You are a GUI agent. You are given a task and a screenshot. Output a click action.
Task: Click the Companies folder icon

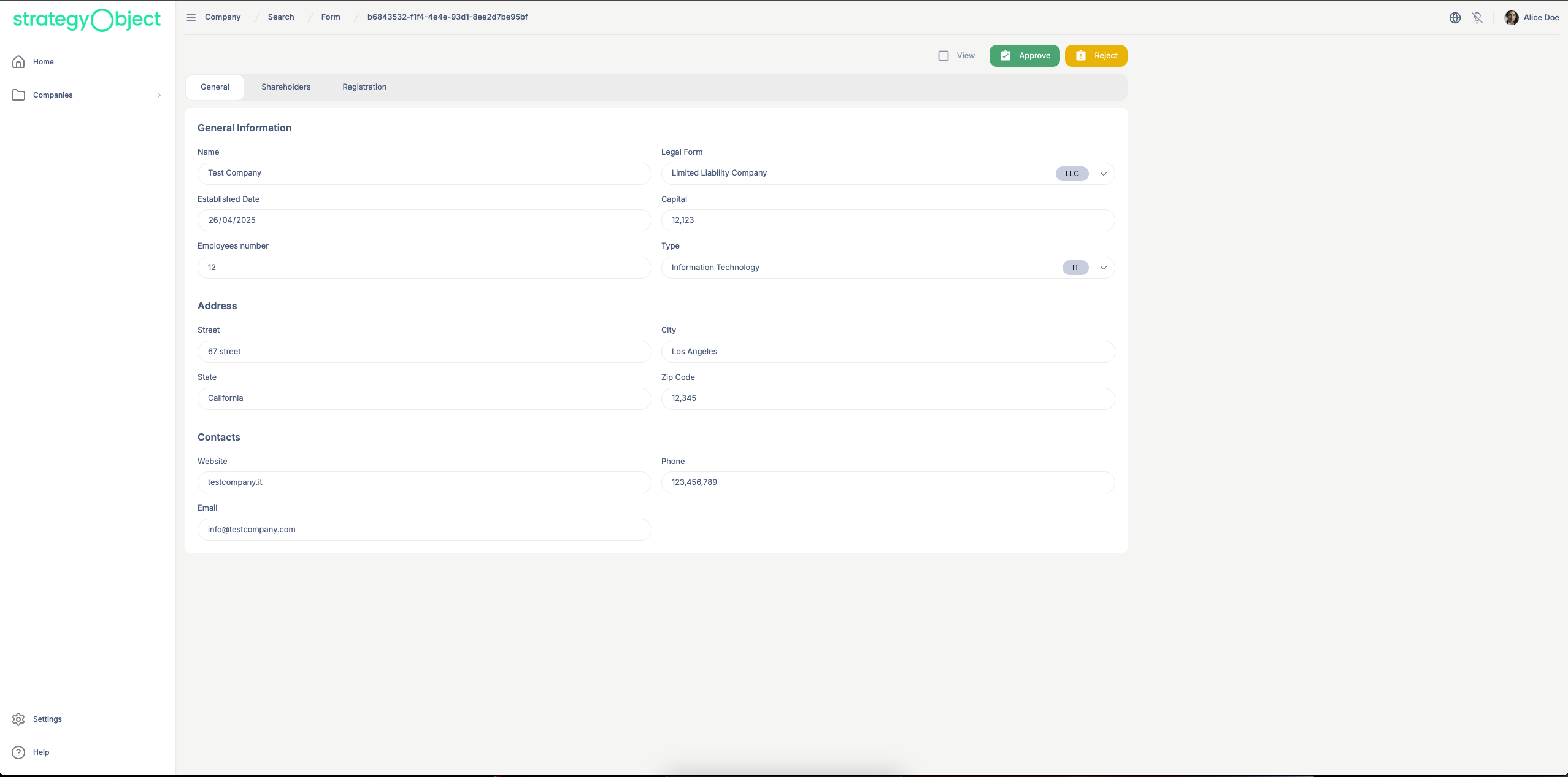click(18, 95)
